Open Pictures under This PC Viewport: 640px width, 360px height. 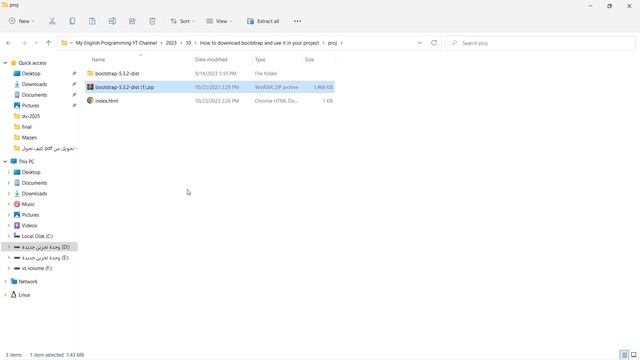31,215
